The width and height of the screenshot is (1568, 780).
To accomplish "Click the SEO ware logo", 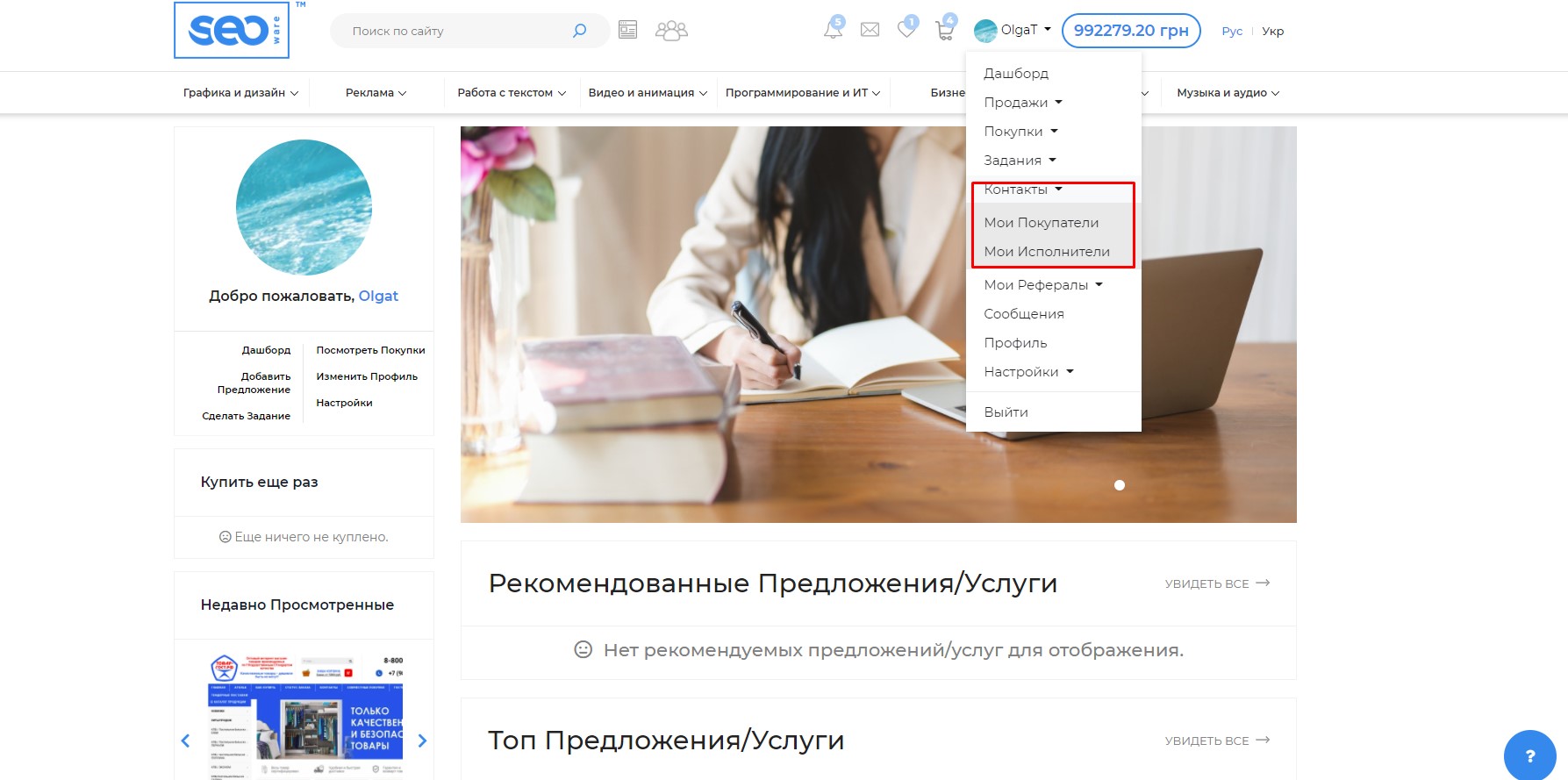I will tap(232, 31).
